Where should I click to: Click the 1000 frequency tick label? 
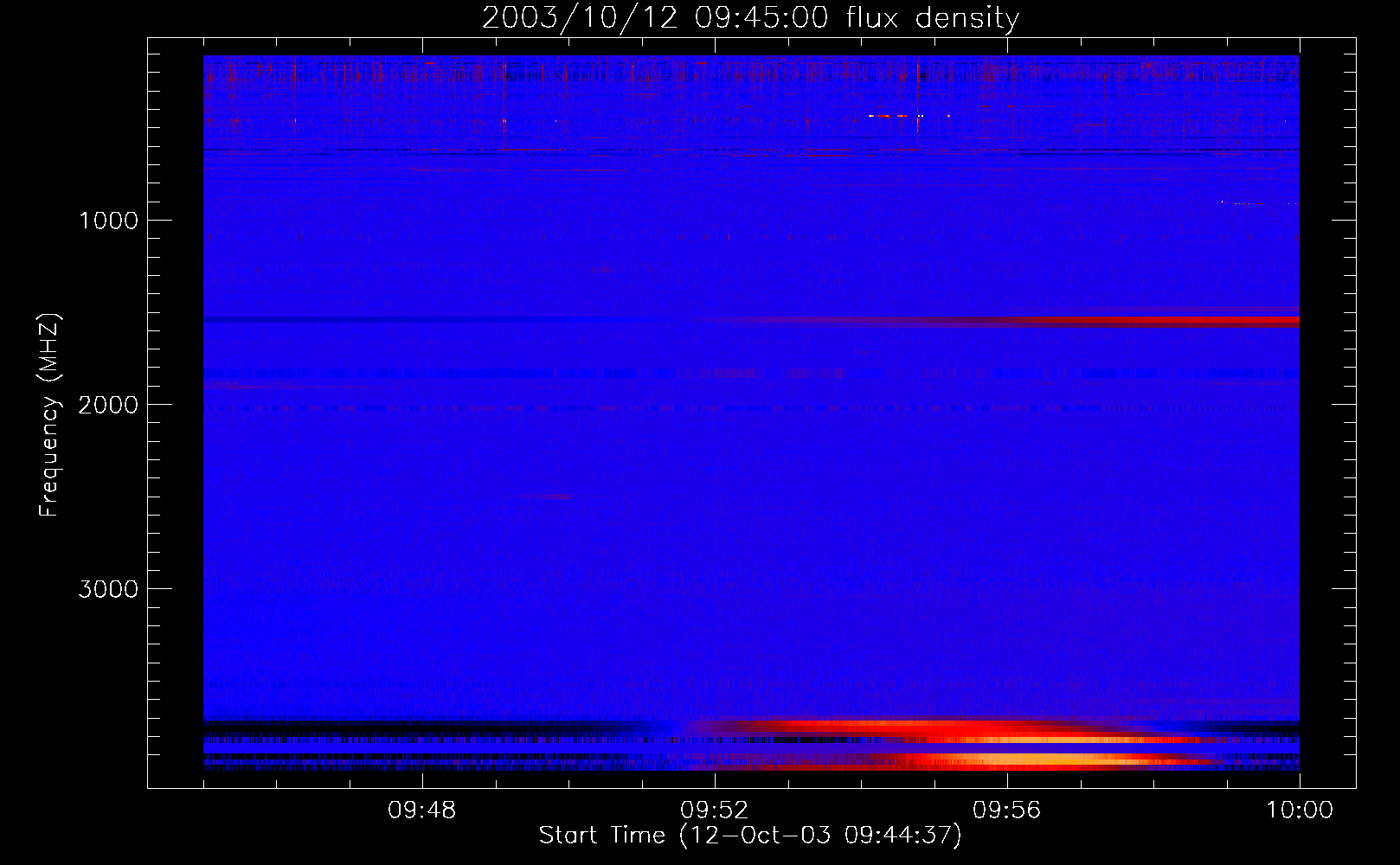[108, 221]
